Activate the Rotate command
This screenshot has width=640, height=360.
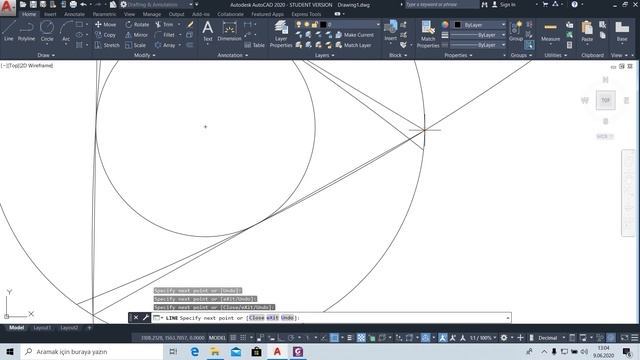pyautogui.click(x=137, y=24)
